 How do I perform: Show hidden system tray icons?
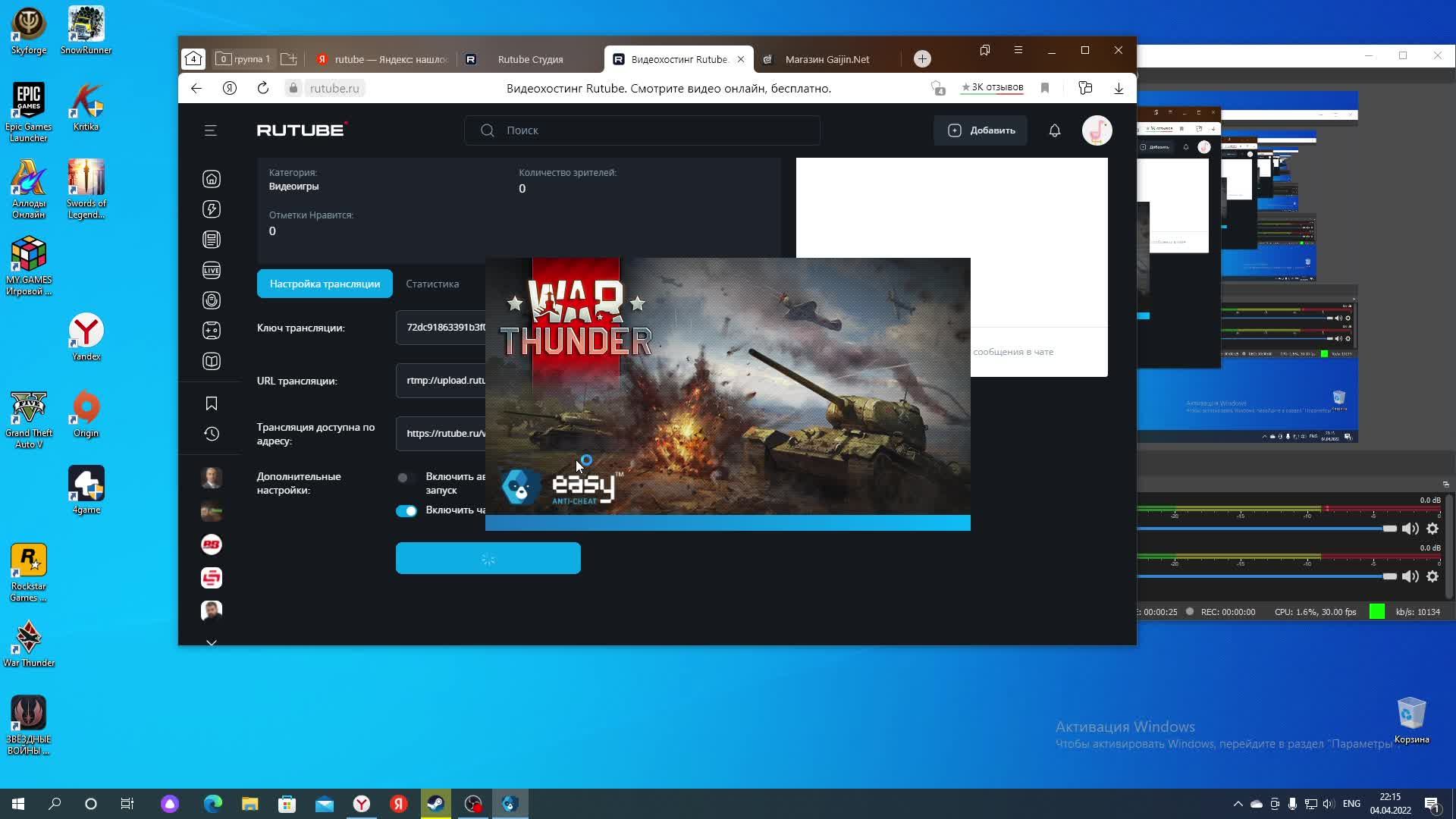pyautogui.click(x=1238, y=804)
